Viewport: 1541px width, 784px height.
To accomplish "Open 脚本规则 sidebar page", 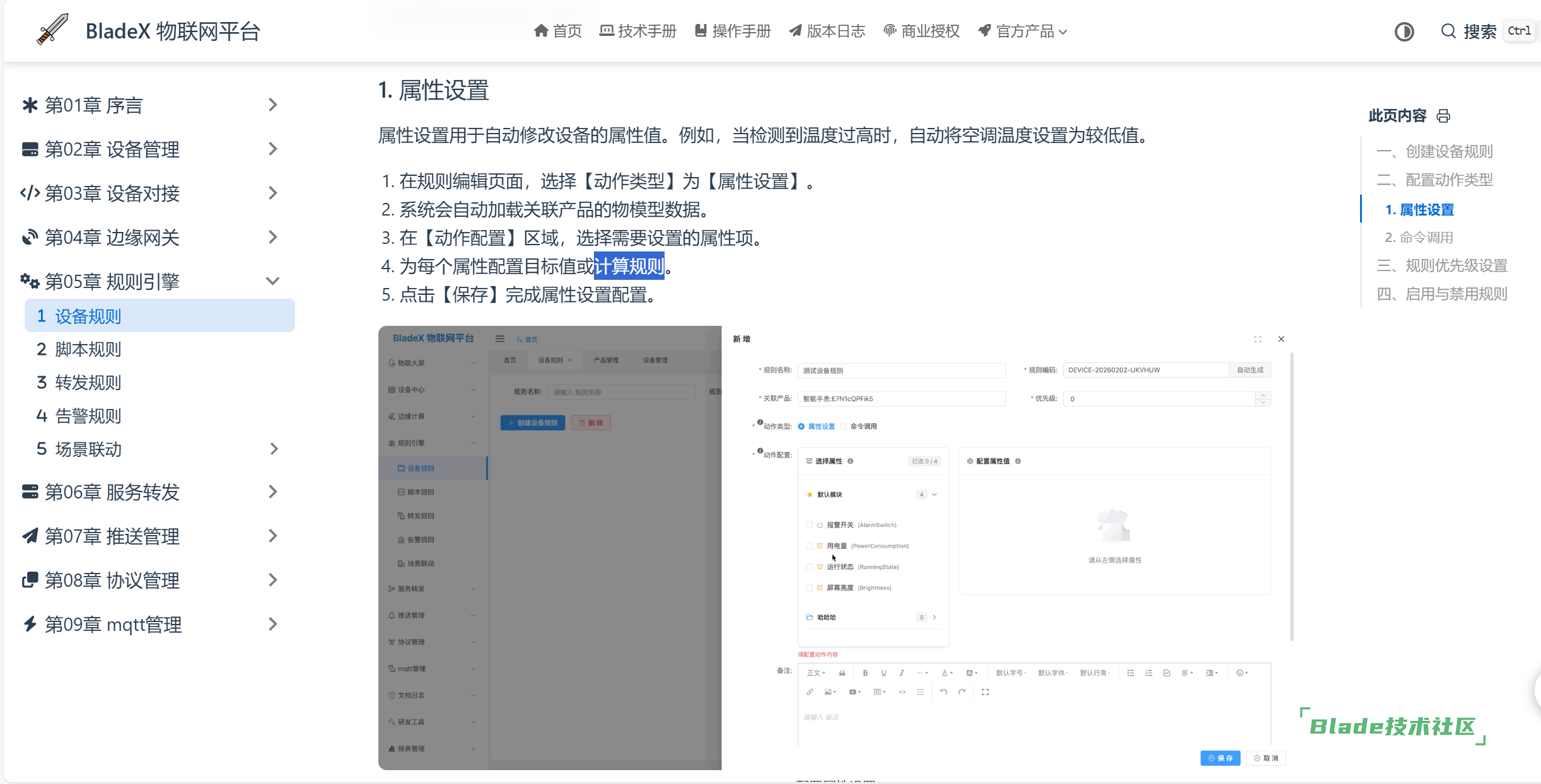I will (x=88, y=349).
